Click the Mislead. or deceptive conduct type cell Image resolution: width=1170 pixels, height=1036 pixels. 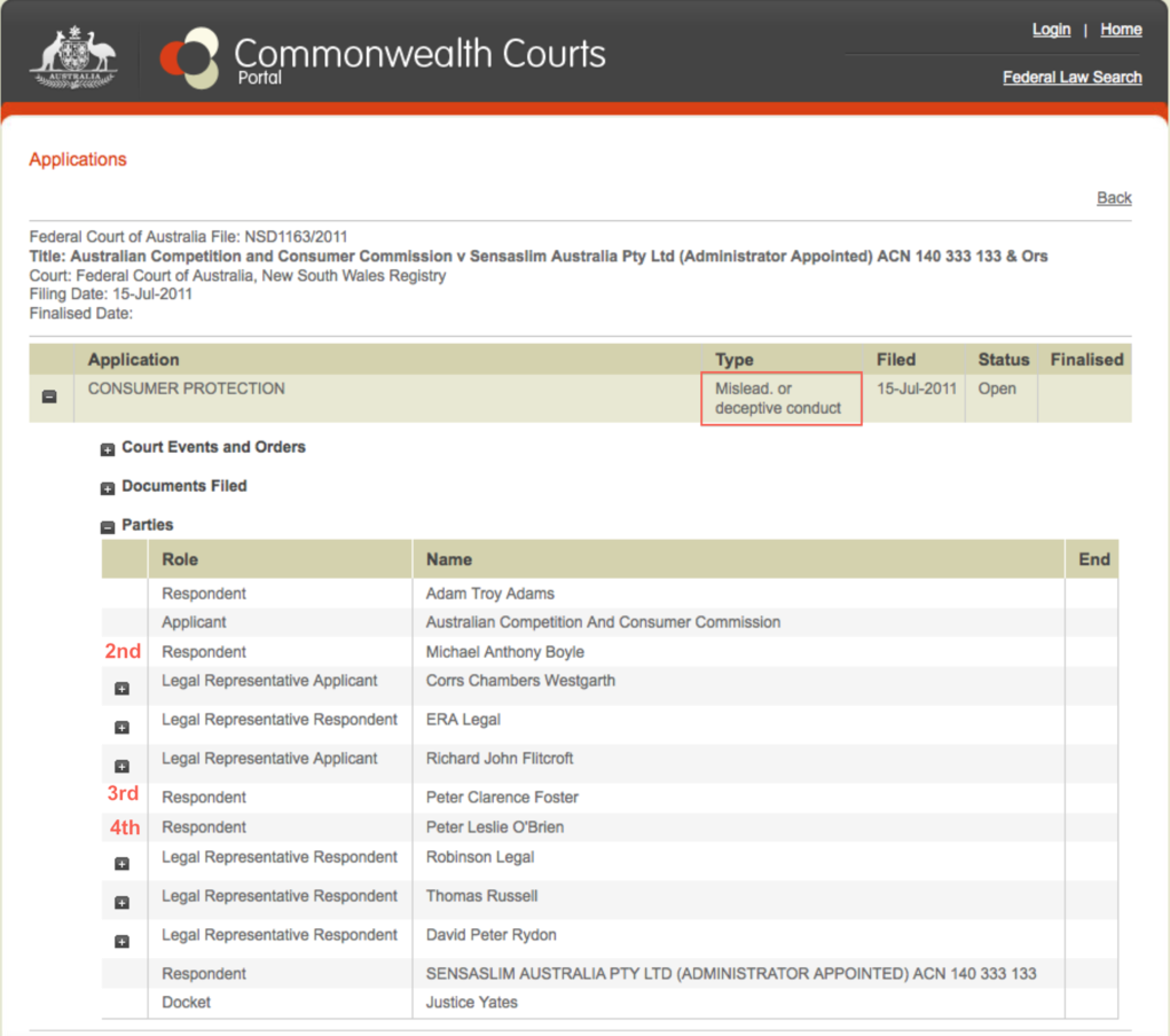778,398
